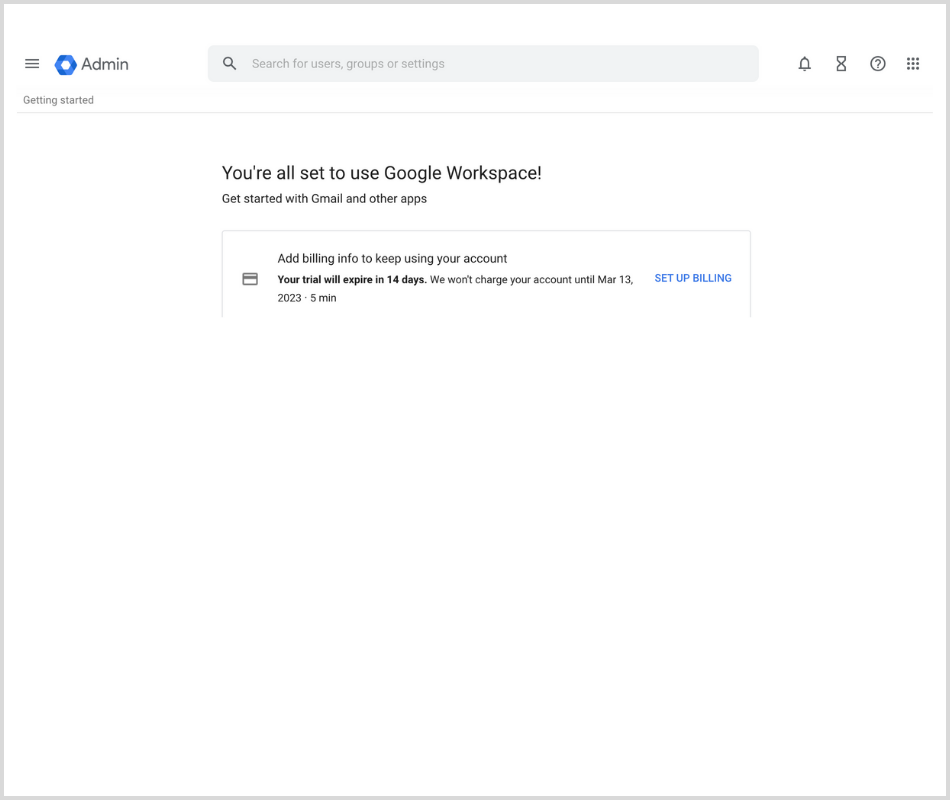Click 'You're all set to use Google Workspace!' heading

(381, 173)
